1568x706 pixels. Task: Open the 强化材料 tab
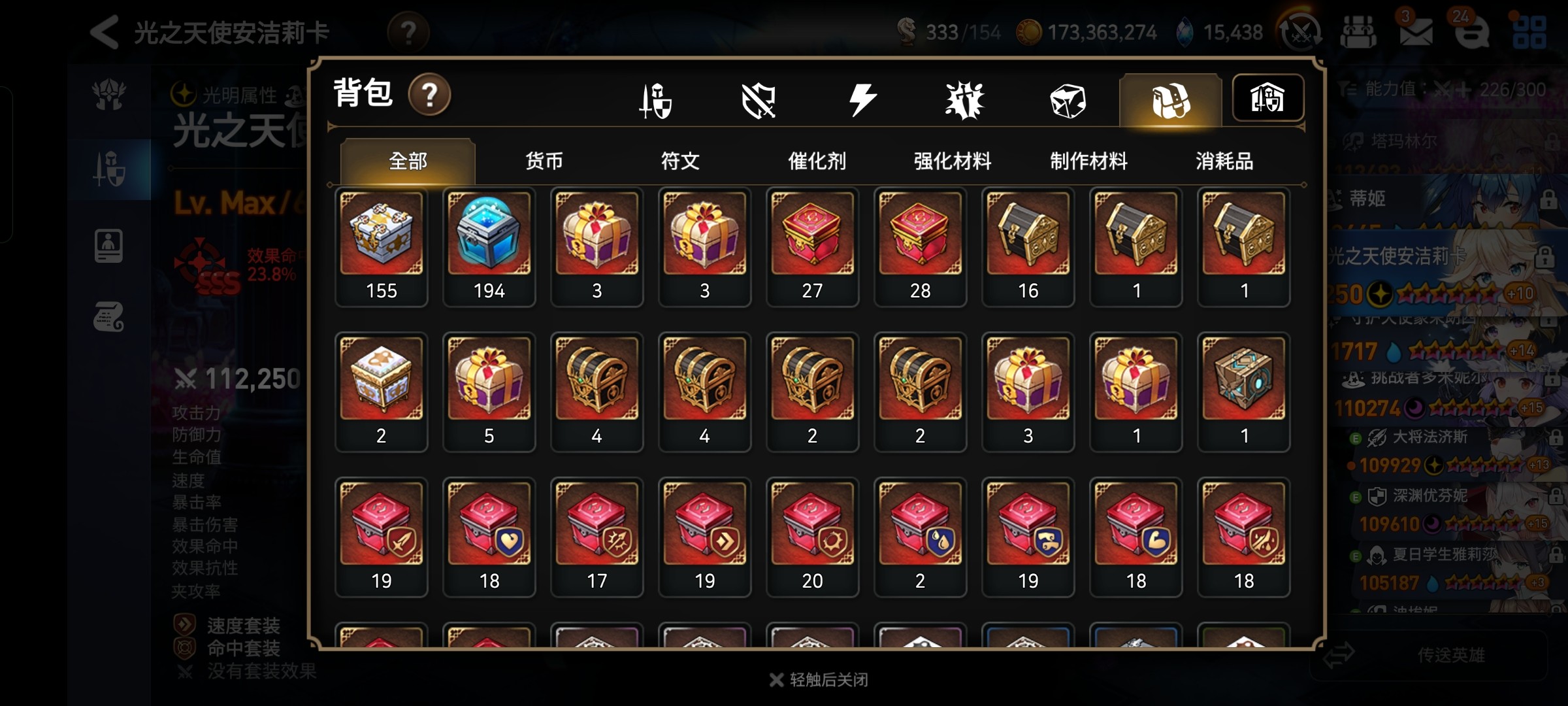(953, 161)
